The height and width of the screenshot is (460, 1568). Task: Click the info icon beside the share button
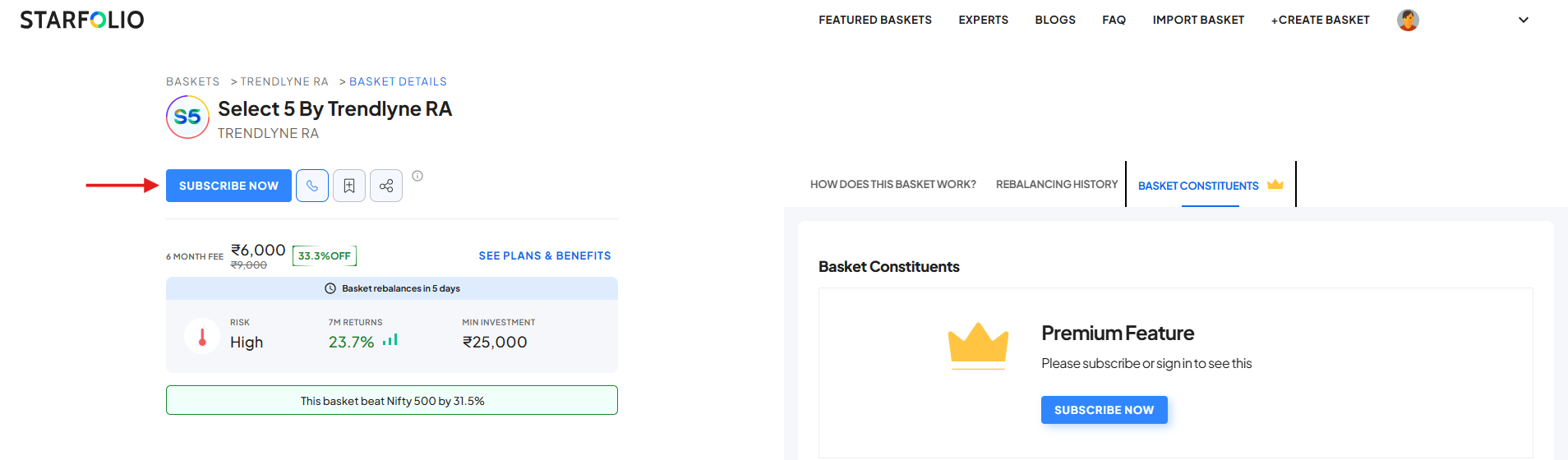417,176
